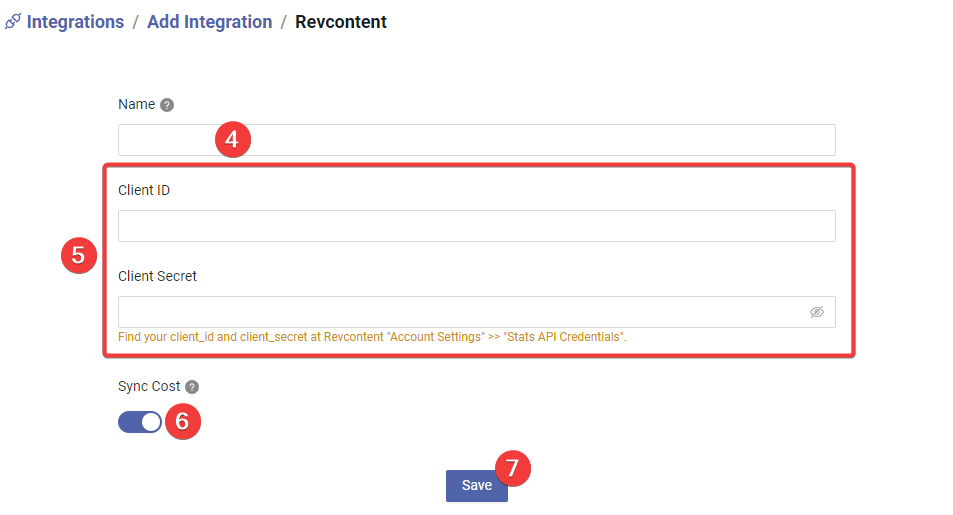The width and height of the screenshot is (953, 515).
Task: Click red step marker number 7
Action: click(513, 468)
